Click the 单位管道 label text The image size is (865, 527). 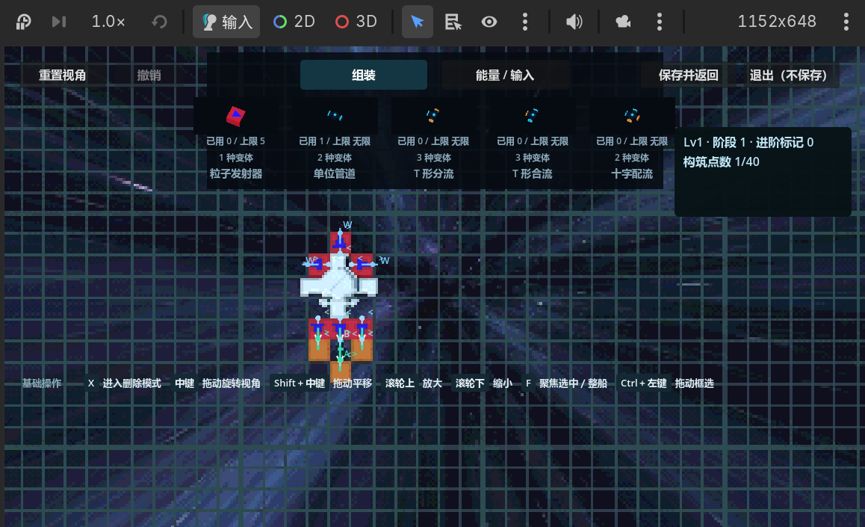(x=335, y=174)
